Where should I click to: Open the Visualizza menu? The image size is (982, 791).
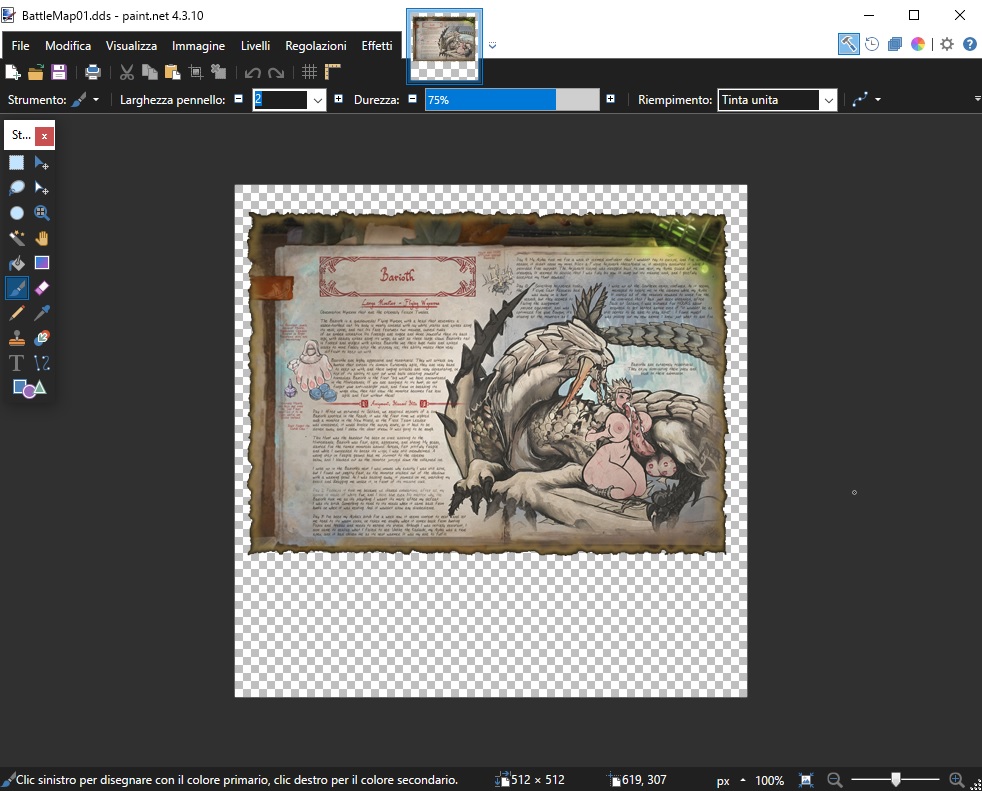pyautogui.click(x=131, y=46)
